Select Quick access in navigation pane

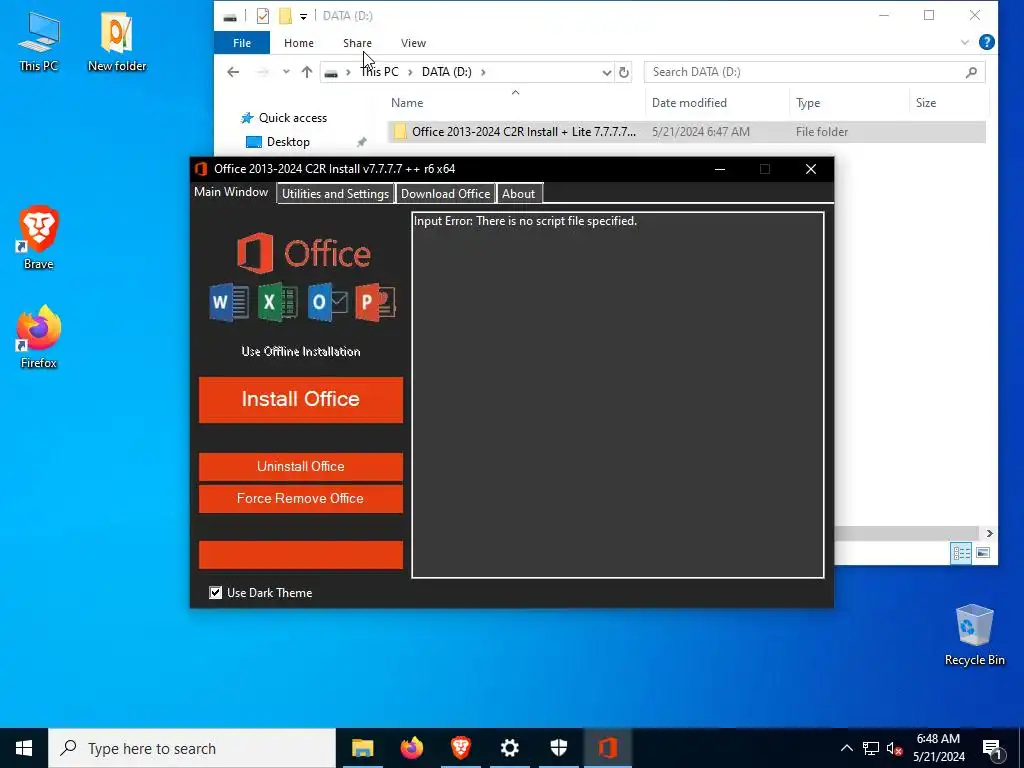click(285, 118)
